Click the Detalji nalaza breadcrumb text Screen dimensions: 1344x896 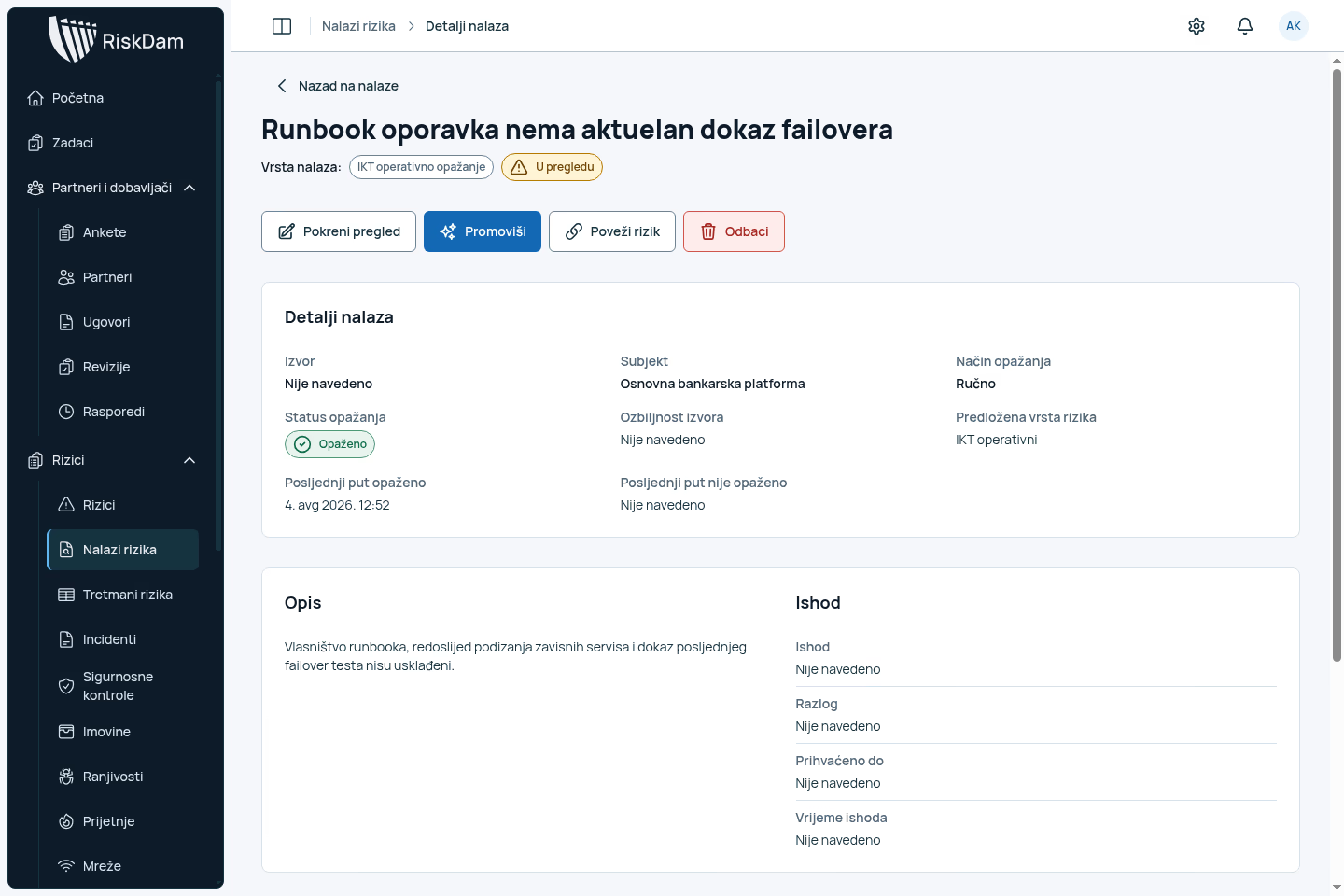click(467, 26)
